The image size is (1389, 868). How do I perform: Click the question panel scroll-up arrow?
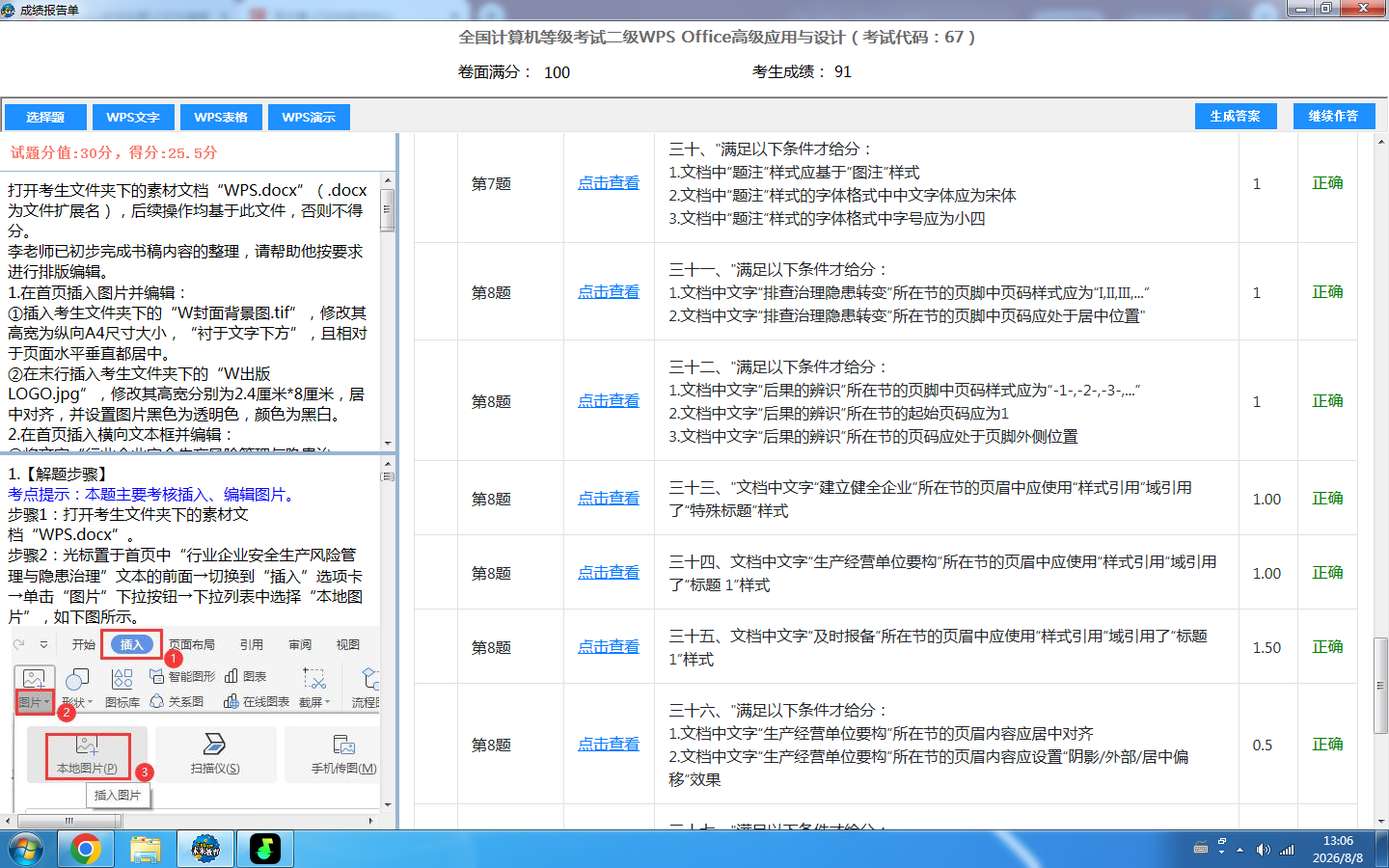click(388, 180)
